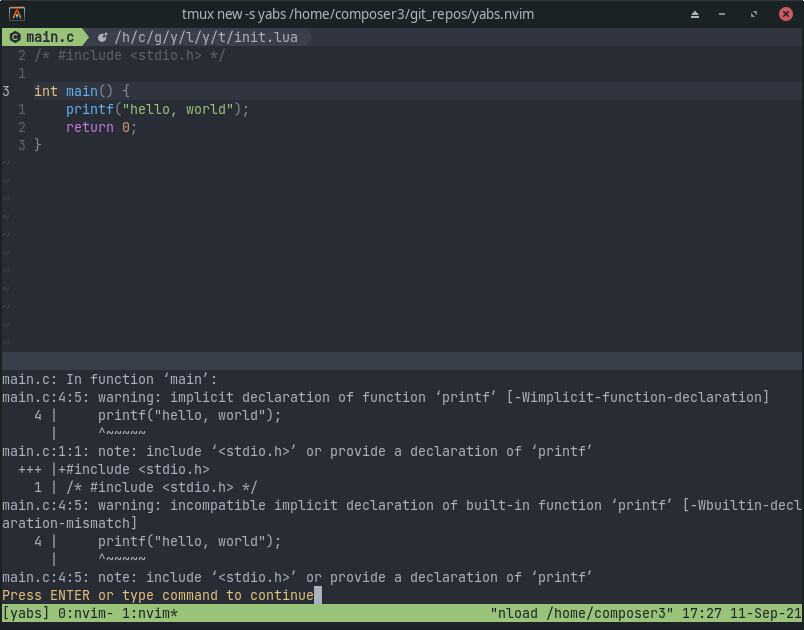Image resolution: width=804 pixels, height=630 pixels.
Task: Click the -Wbuiltin-decl warning line
Action: point(401,514)
